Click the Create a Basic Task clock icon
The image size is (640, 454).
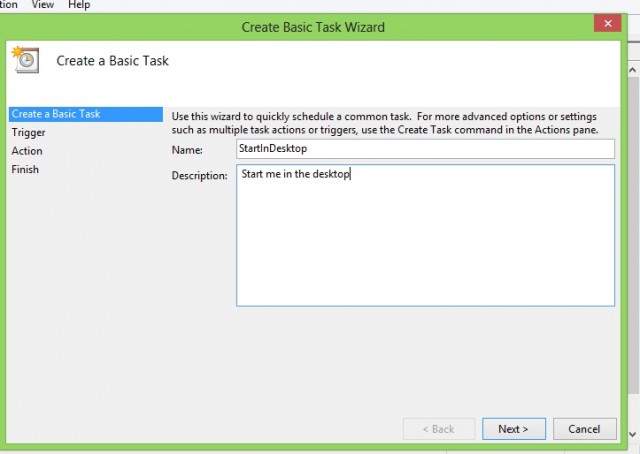pos(26,60)
